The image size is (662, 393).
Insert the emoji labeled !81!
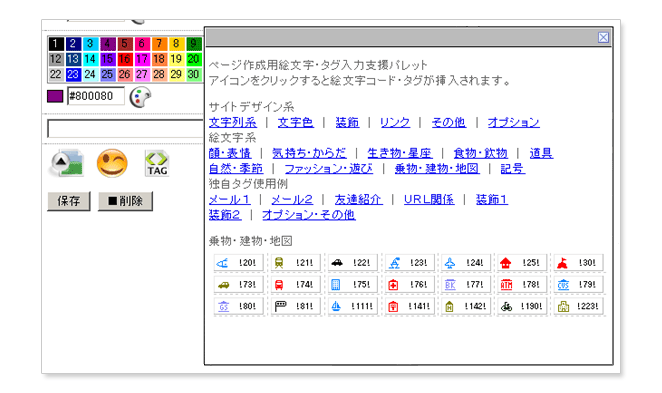coord(296,306)
